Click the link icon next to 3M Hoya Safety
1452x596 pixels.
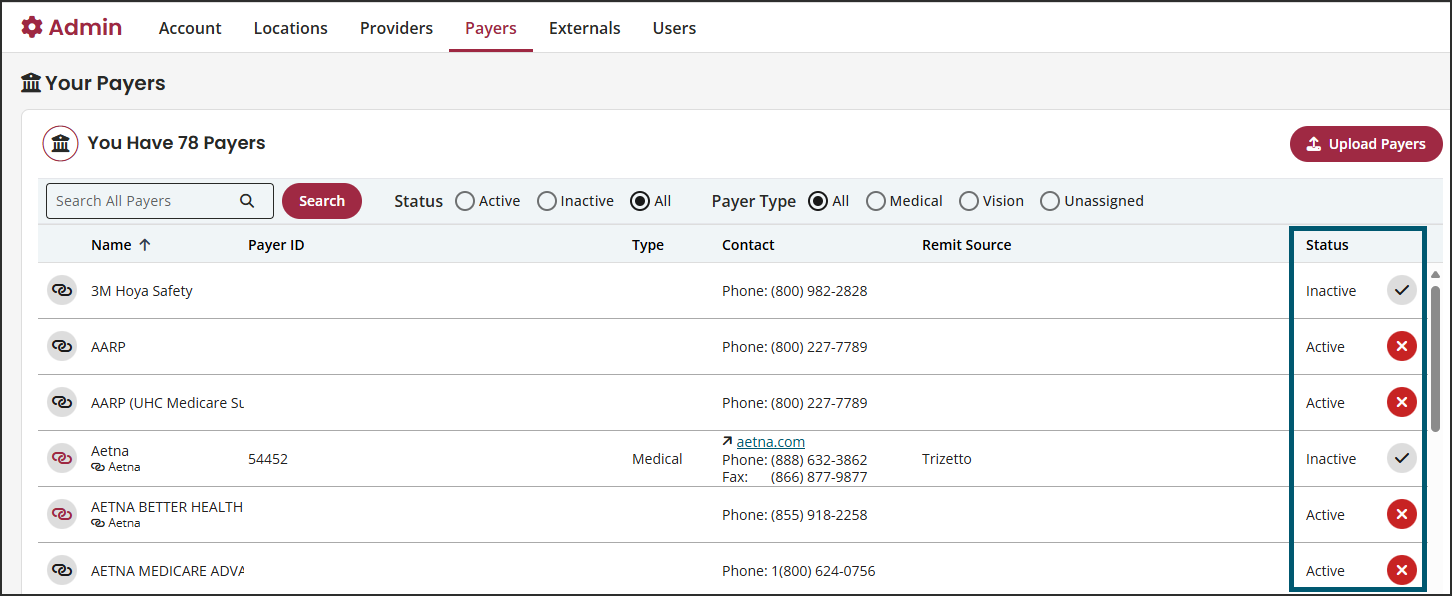(x=61, y=290)
